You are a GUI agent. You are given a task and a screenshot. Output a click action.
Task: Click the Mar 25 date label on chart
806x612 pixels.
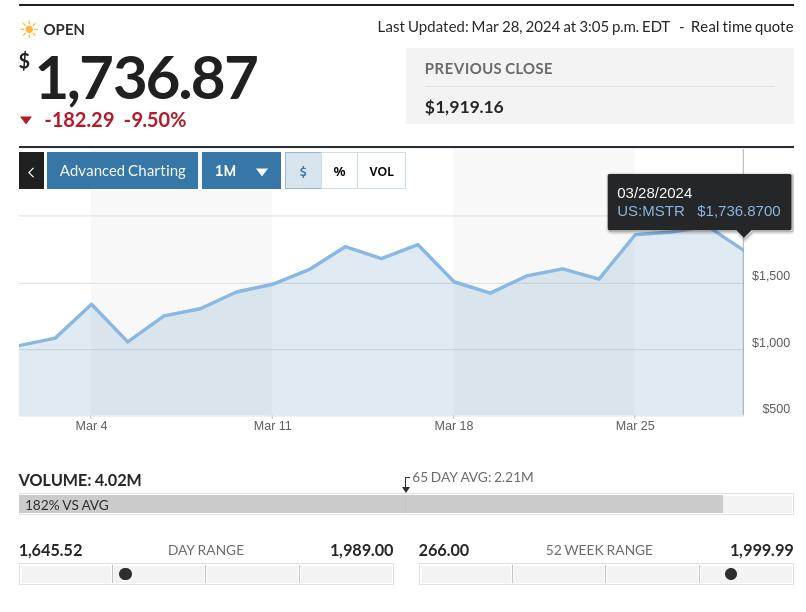point(635,426)
